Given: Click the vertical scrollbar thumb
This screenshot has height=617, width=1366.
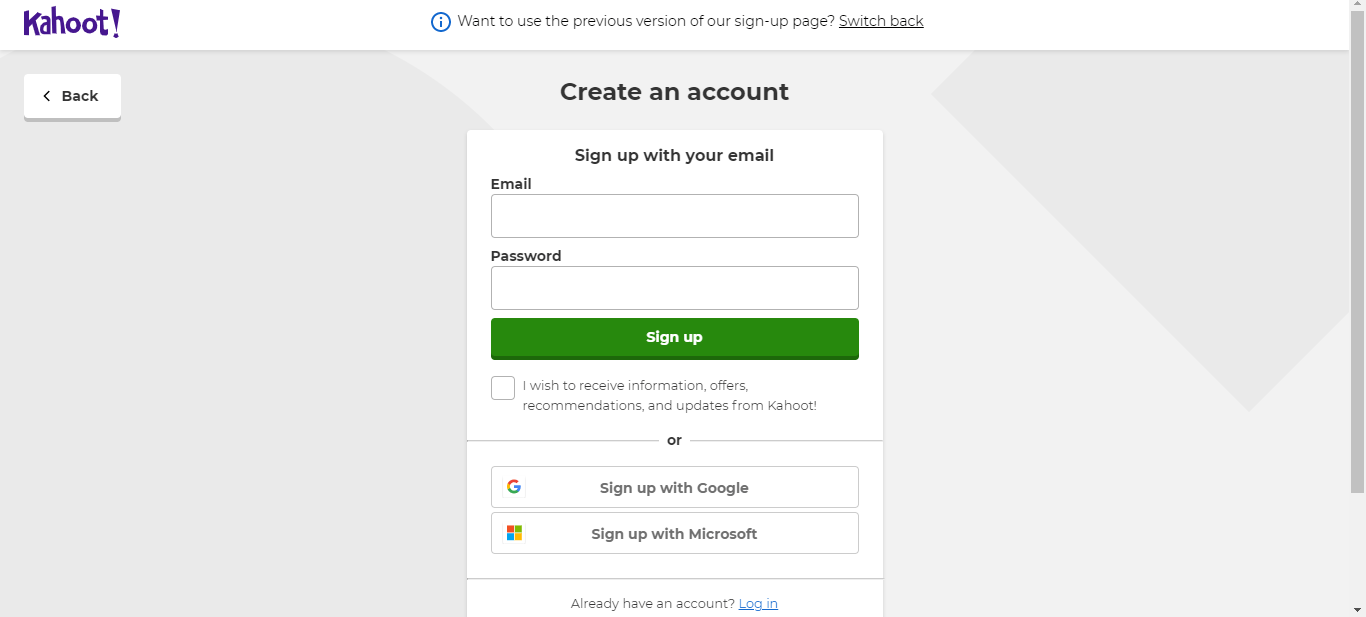Looking at the screenshot, I should click(1357, 250).
